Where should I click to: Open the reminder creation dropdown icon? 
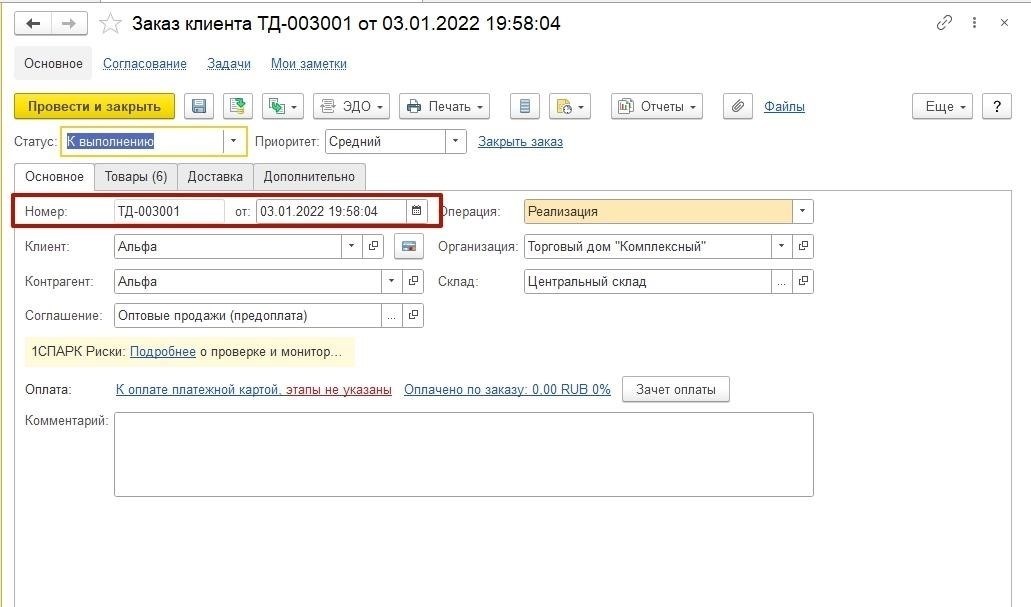pos(570,107)
